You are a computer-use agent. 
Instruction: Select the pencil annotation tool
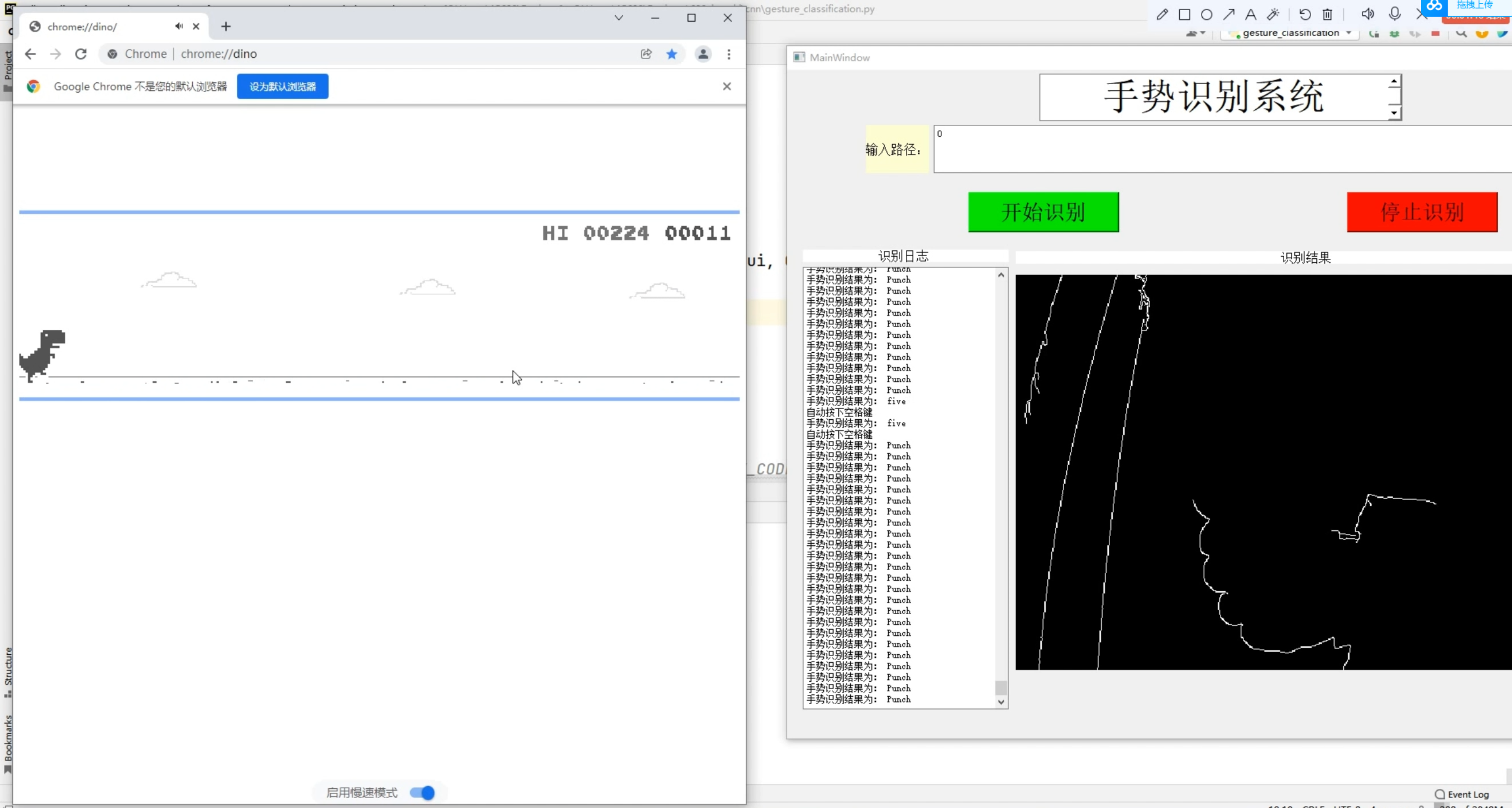click(x=1162, y=14)
